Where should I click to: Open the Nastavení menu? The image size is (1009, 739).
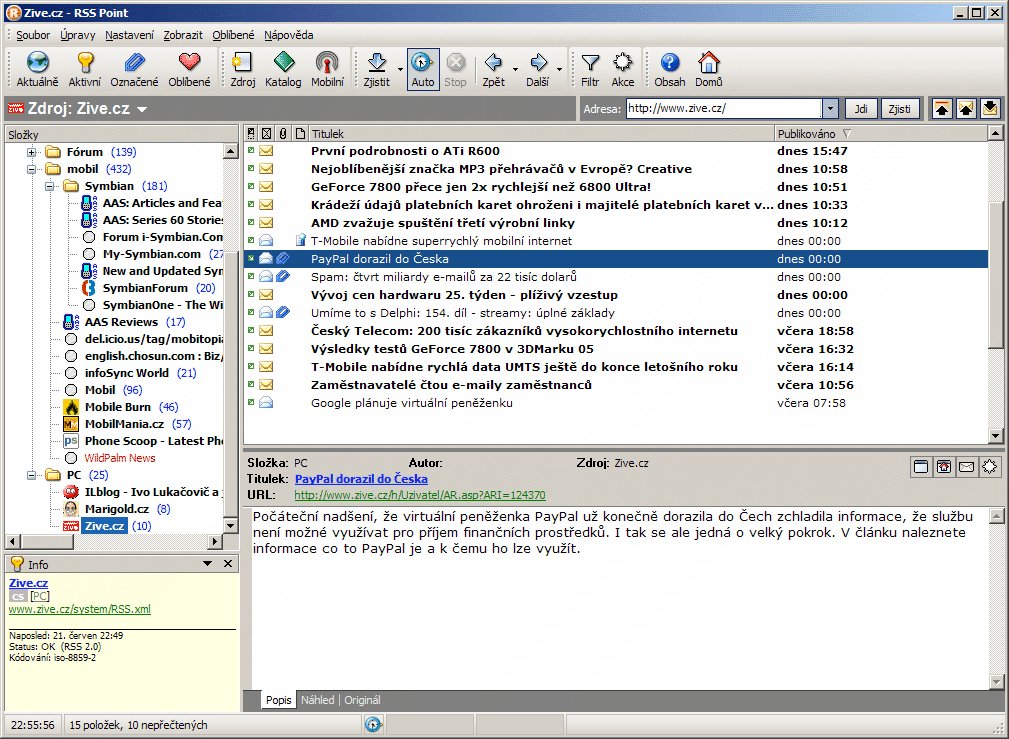pyautogui.click(x=129, y=35)
